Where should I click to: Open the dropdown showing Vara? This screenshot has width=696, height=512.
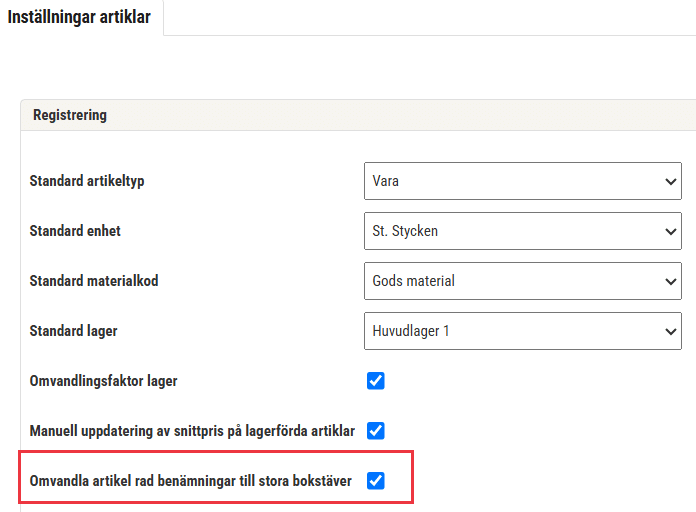tap(523, 181)
